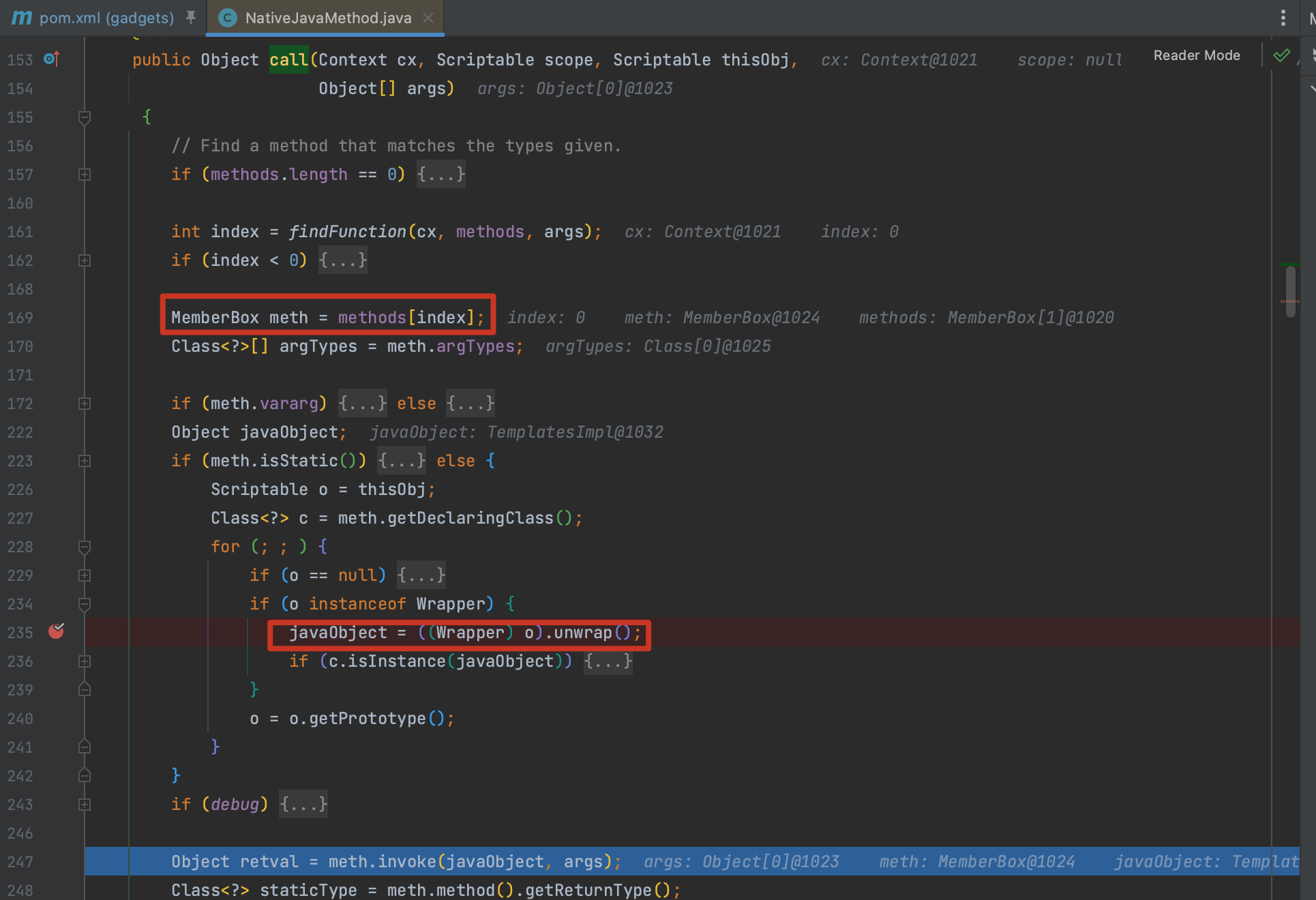This screenshot has height=900, width=1316.
Task: Click the folded {...} placeholder after index < 0
Action: pos(343,260)
